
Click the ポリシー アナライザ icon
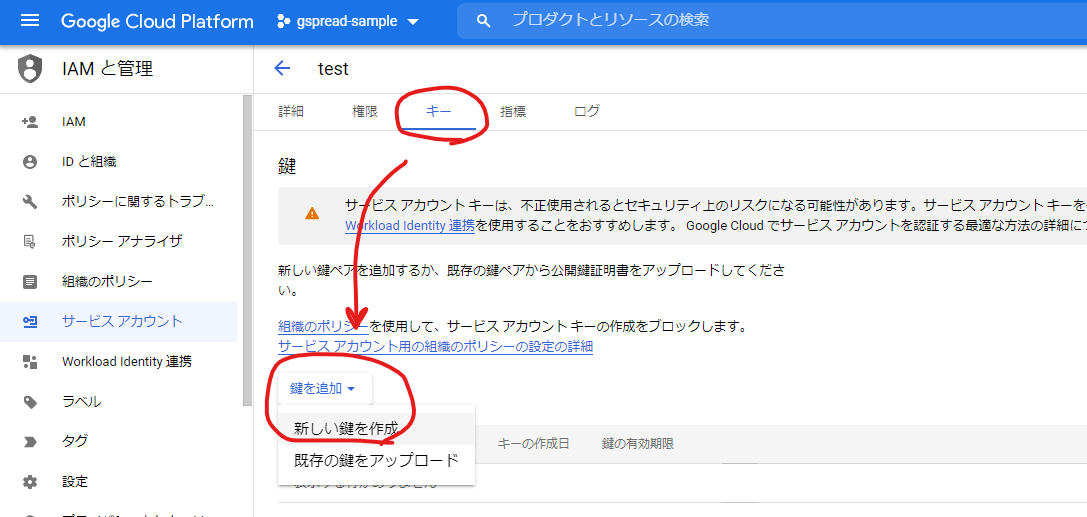pyautogui.click(x=30, y=242)
